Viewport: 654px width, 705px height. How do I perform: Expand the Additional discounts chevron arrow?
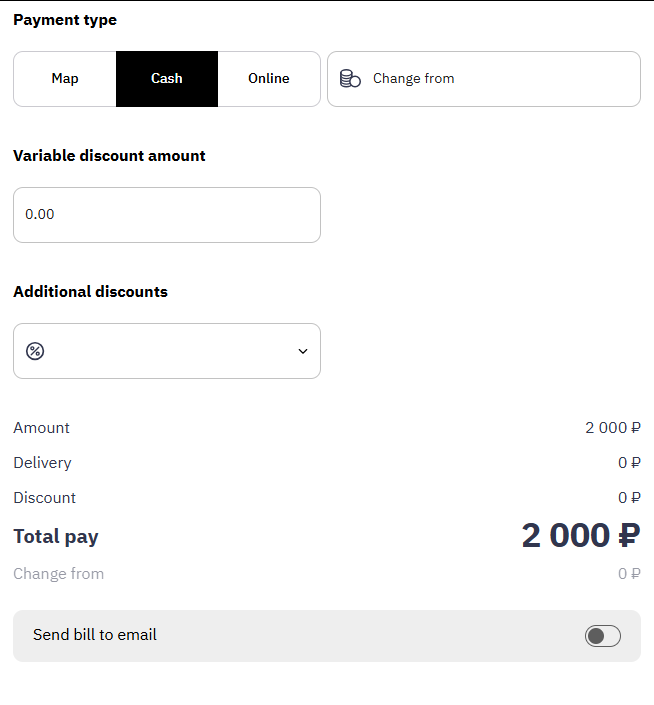click(x=303, y=351)
